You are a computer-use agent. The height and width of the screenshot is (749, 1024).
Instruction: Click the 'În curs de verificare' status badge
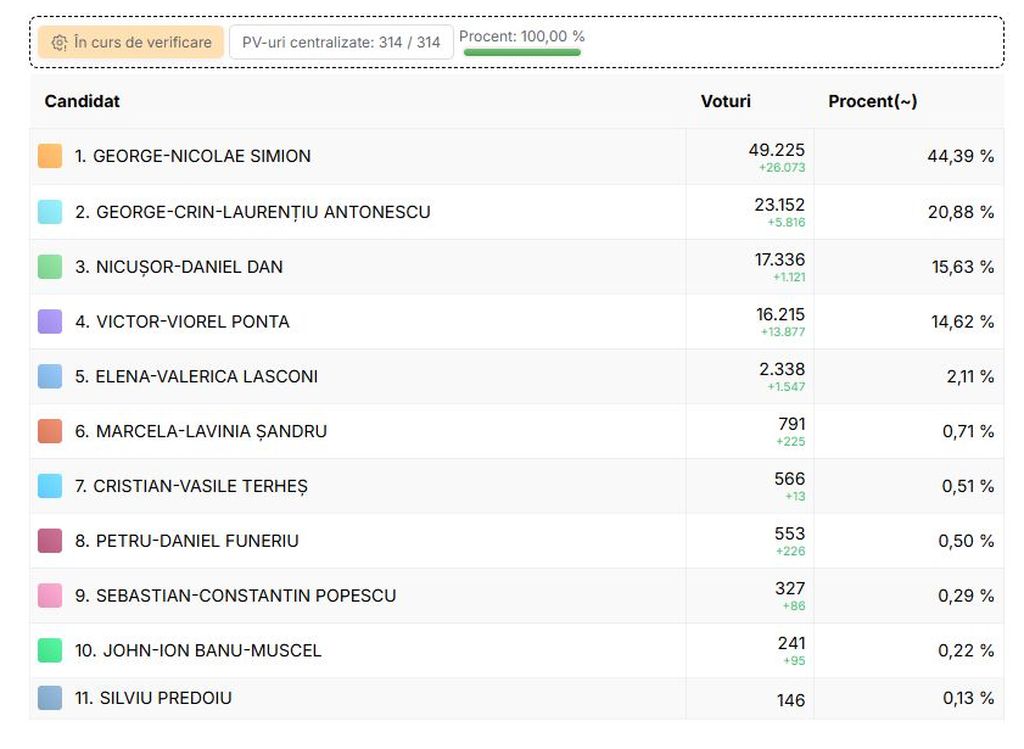click(x=131, y=42)
